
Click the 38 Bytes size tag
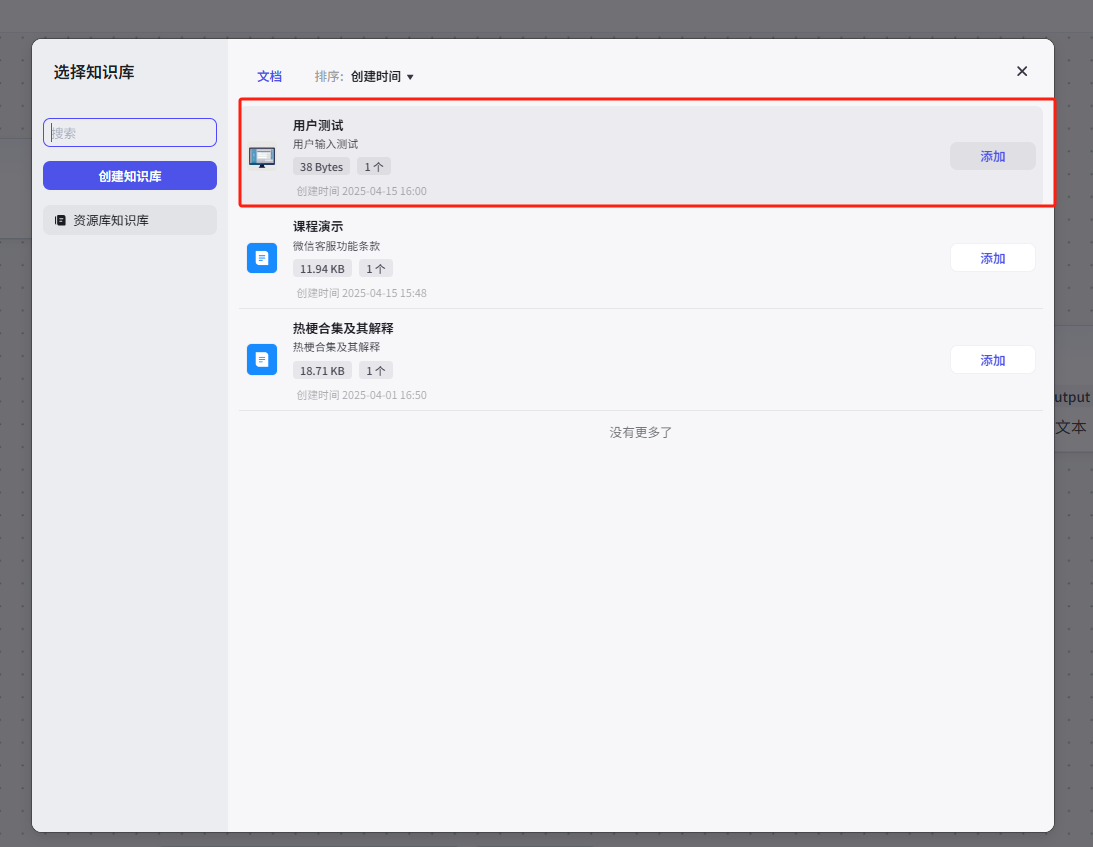coord(321,167)
